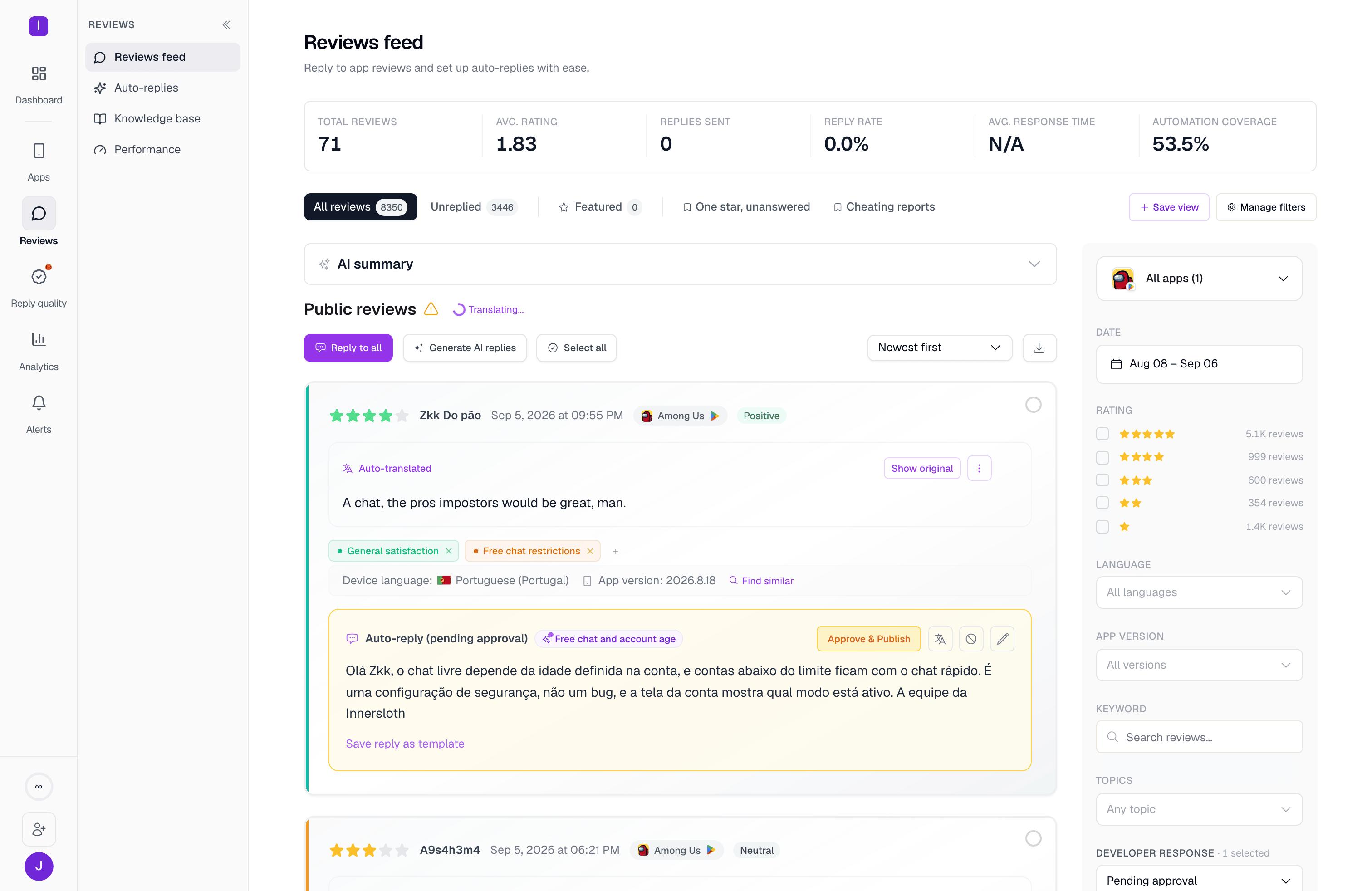Check the one-star rating filter
The width and height of the screenshot is (1372, 891).
coord(1102,527)
